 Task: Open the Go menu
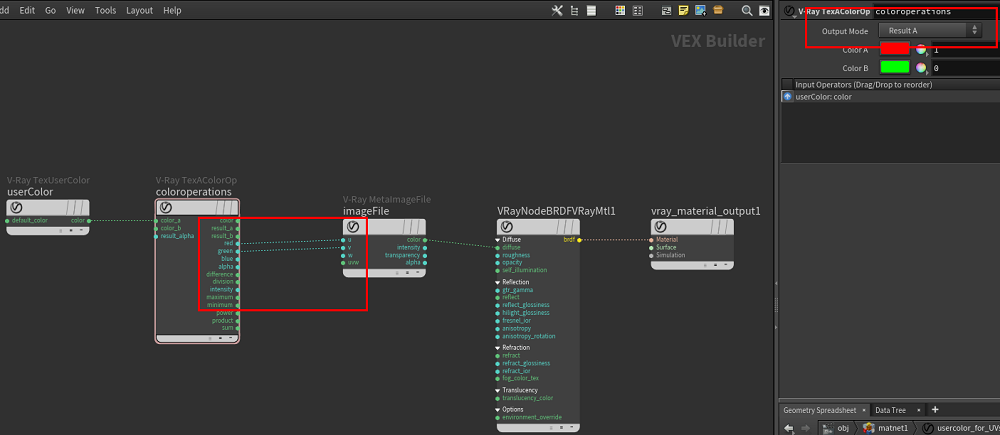[50, 10]
